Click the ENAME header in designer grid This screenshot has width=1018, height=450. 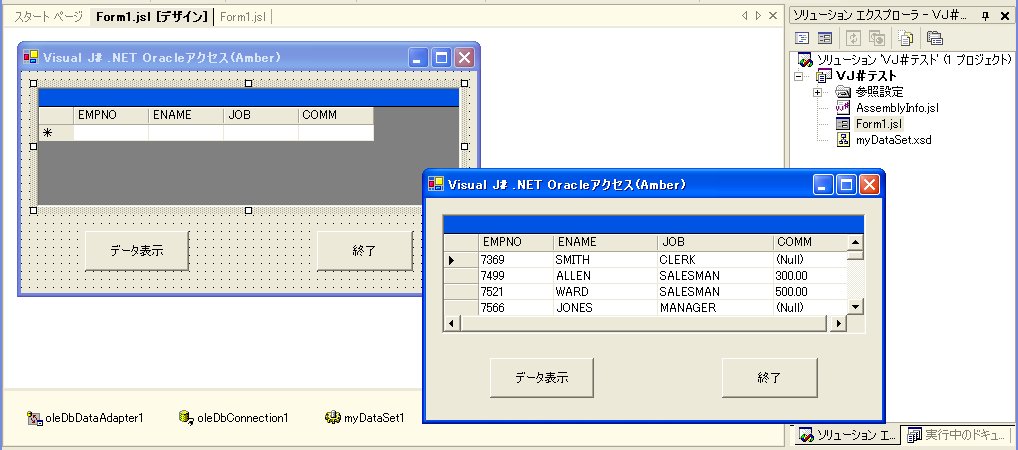(x=186, y=115)
